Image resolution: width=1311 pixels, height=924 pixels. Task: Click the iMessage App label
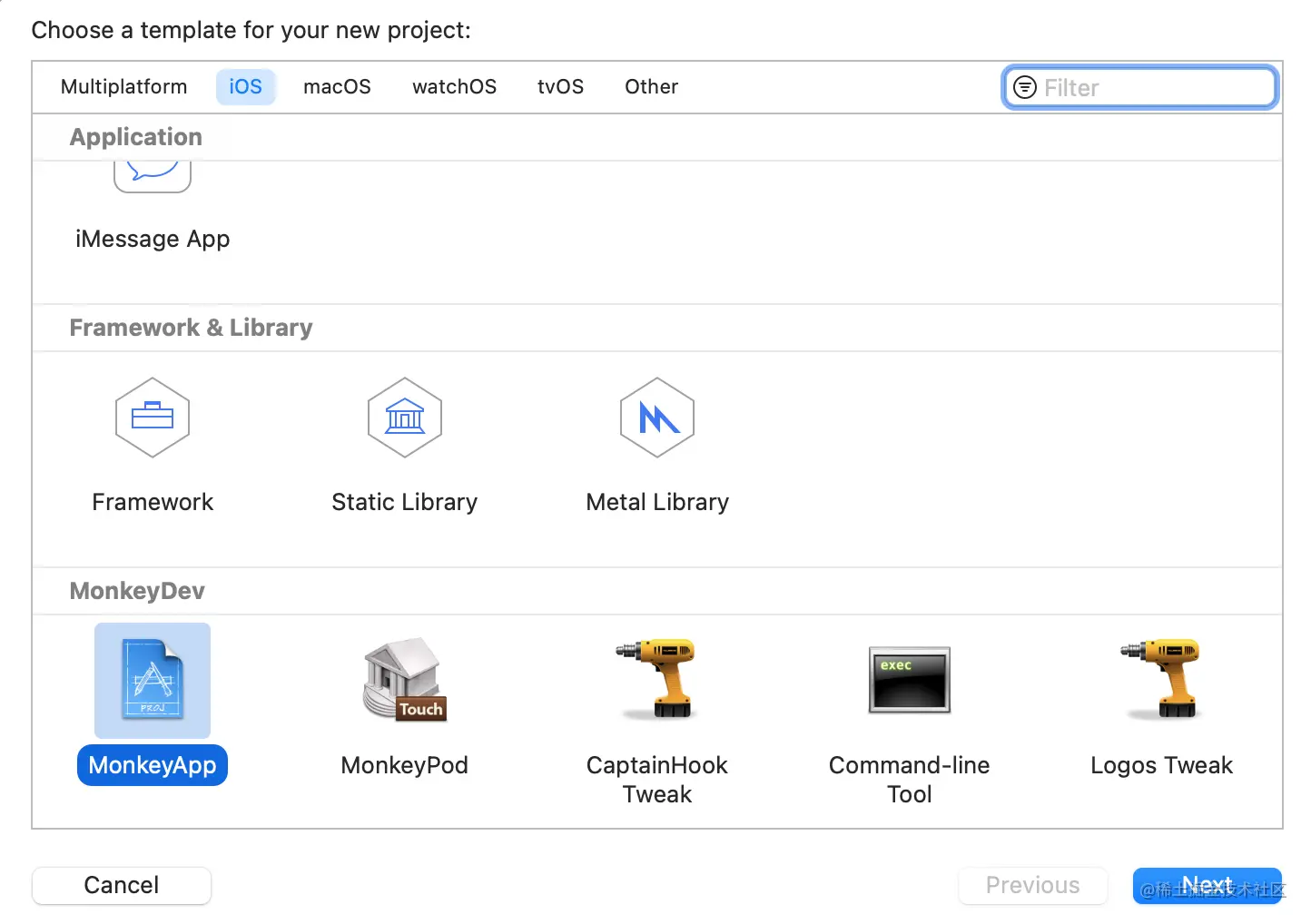tap(153, 239)
